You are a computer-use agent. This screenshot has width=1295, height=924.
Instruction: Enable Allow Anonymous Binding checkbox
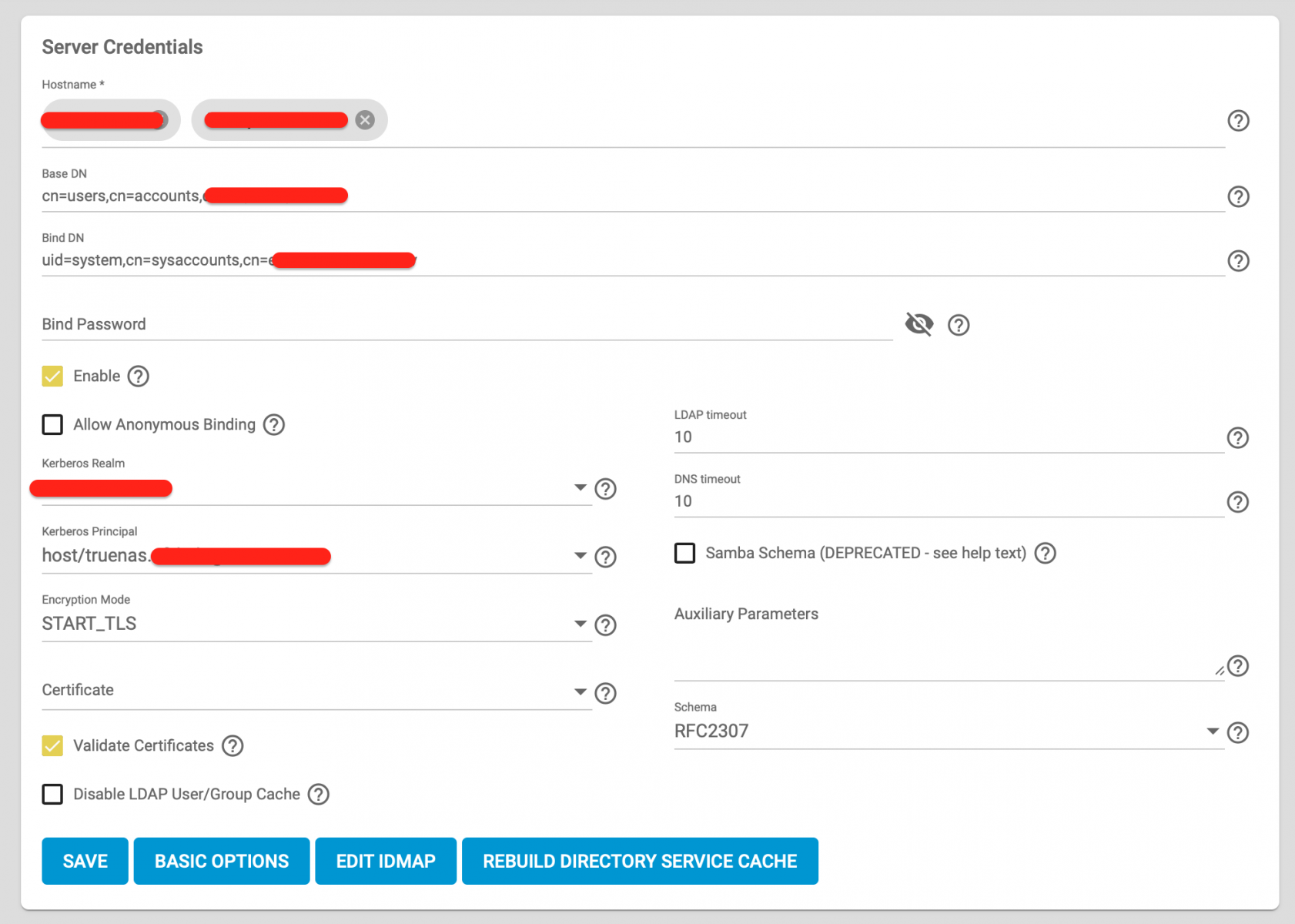click(x=52, y=425)
